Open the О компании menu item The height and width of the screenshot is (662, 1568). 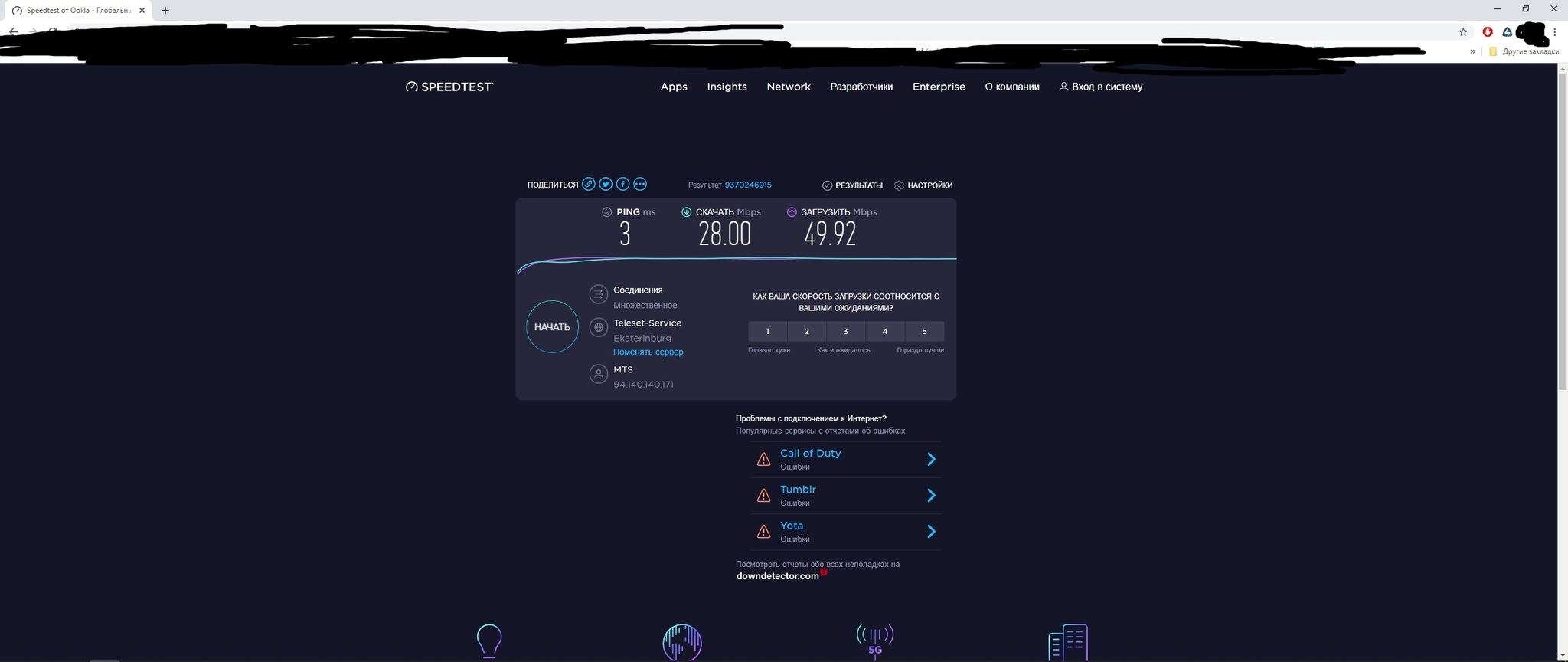tap(1012, 87)
